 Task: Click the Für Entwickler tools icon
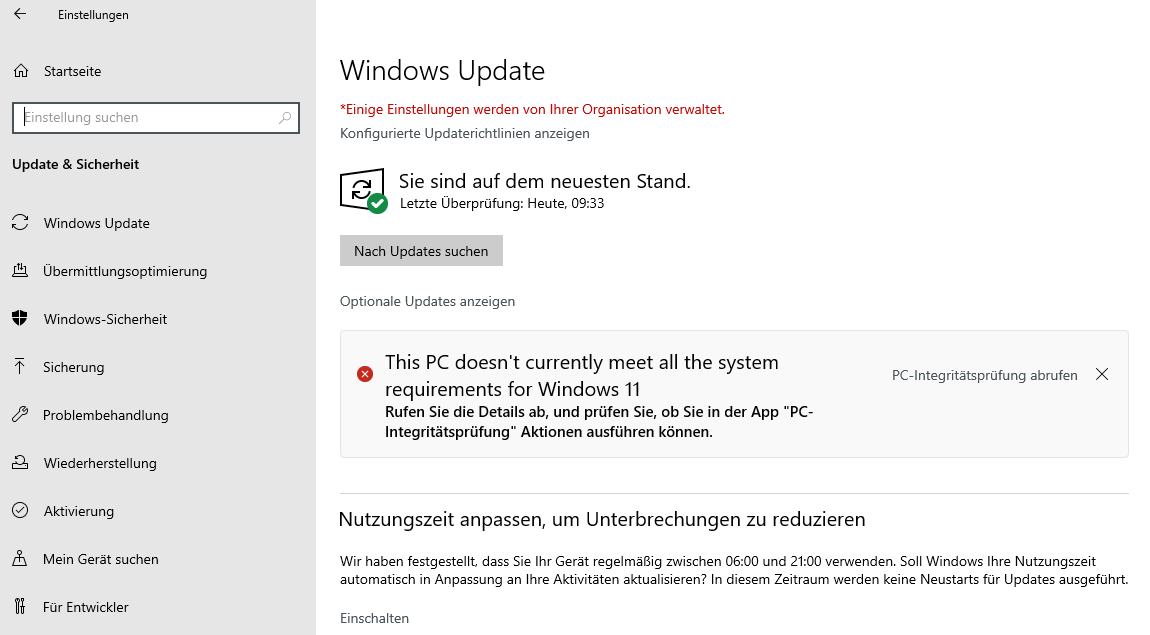[20, 606]
